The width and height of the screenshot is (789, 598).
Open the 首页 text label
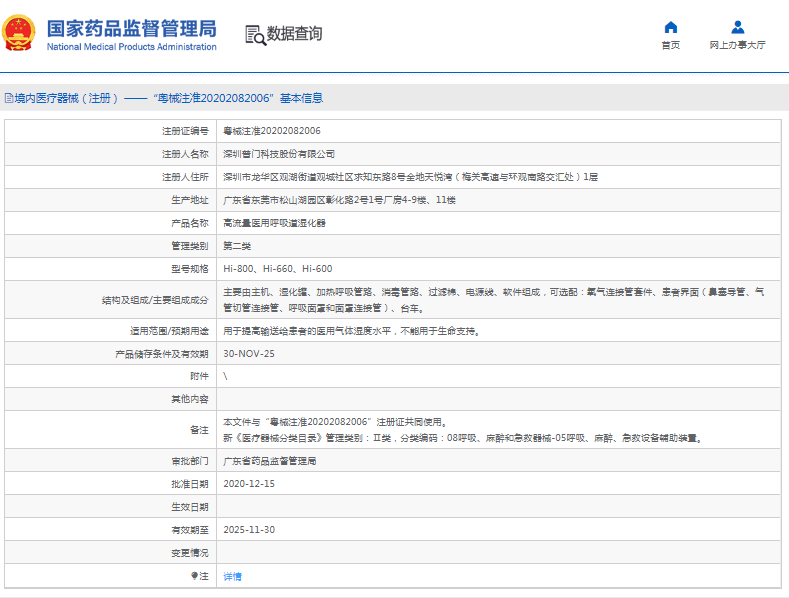pos(670,46)
